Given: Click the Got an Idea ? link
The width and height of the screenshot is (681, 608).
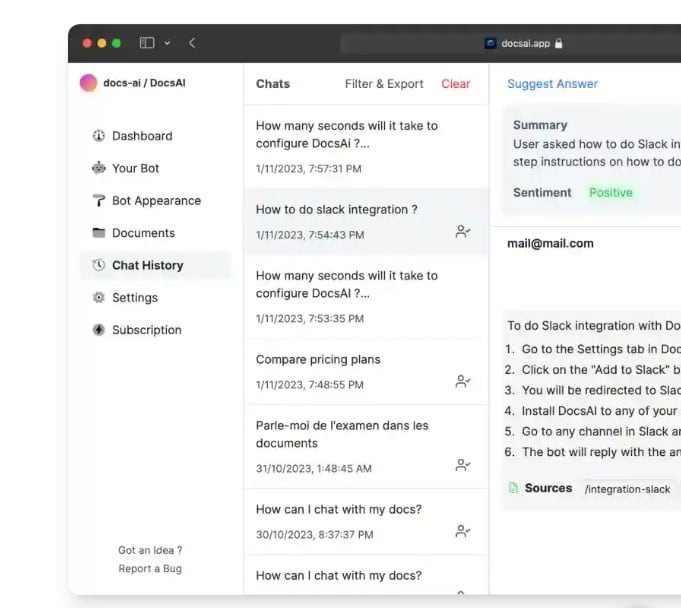Looking at the screenshot, I should (x=150, y=550).
